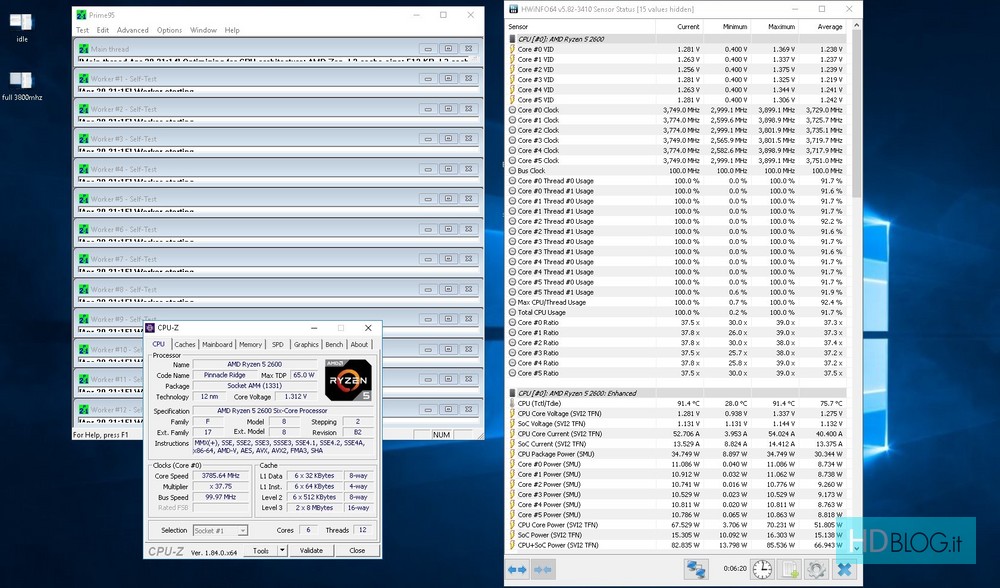Viewport: 1000px width, 588px height.
Task: Reset the HWiNFO elapsed time clock icon
Action: pos(762,569)
